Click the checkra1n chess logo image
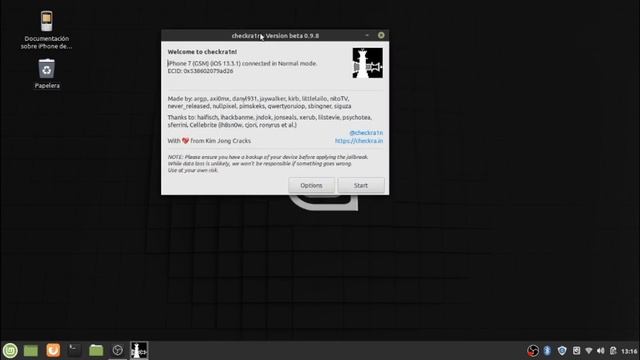The image size is (640, 360). click(368, 63)
